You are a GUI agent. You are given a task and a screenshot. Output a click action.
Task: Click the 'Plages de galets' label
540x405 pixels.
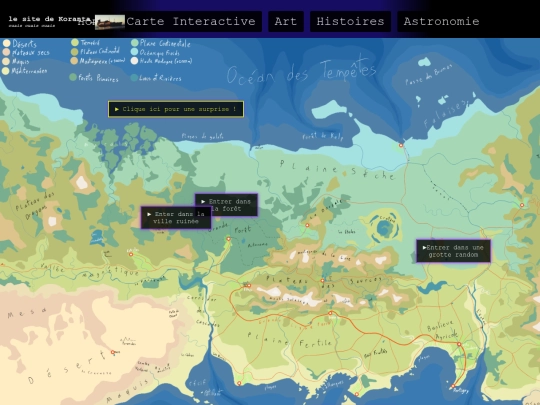[x=202, y=136]
